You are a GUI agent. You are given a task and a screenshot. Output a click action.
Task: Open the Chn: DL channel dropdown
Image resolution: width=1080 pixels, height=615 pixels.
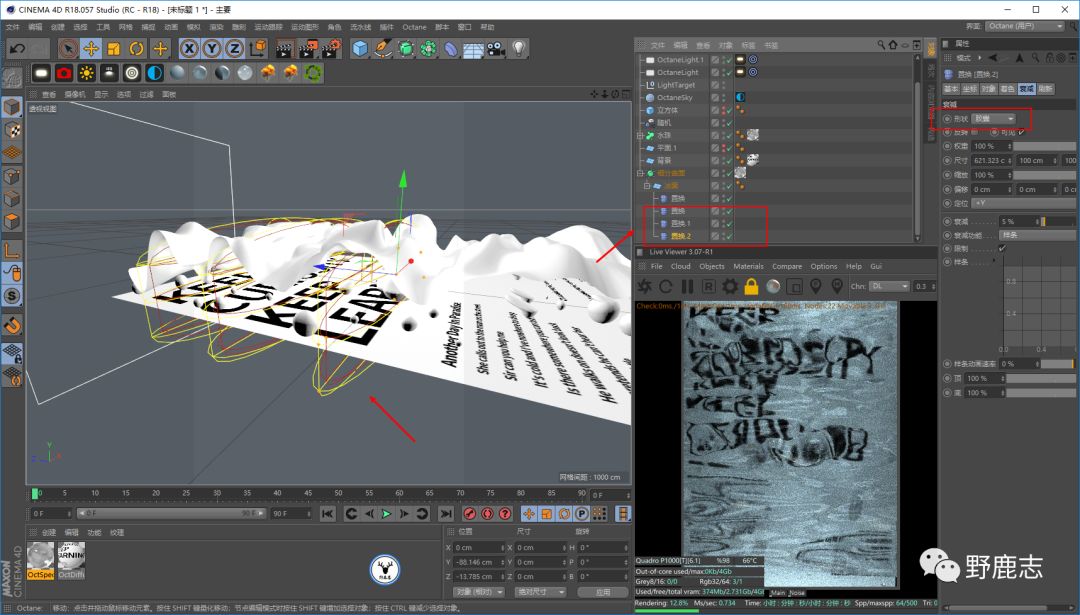click(x=888, y=287)
